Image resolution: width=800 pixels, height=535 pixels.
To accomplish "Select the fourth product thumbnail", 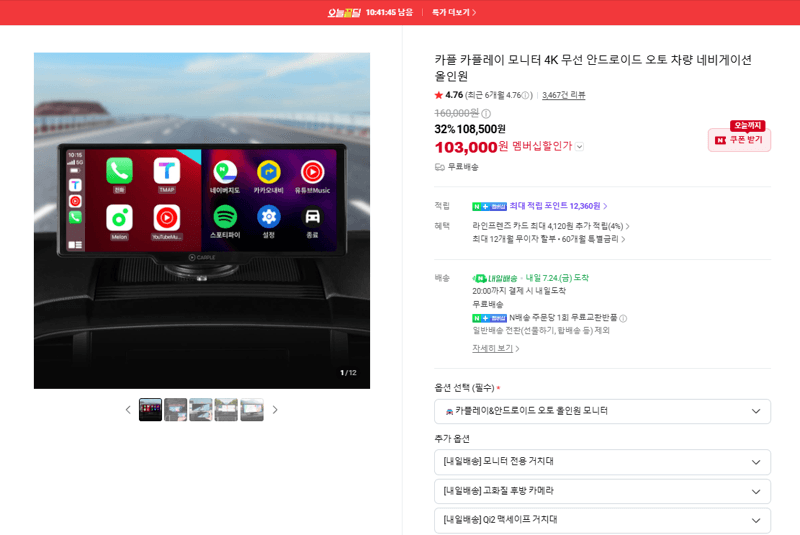I will click(226, 410).
